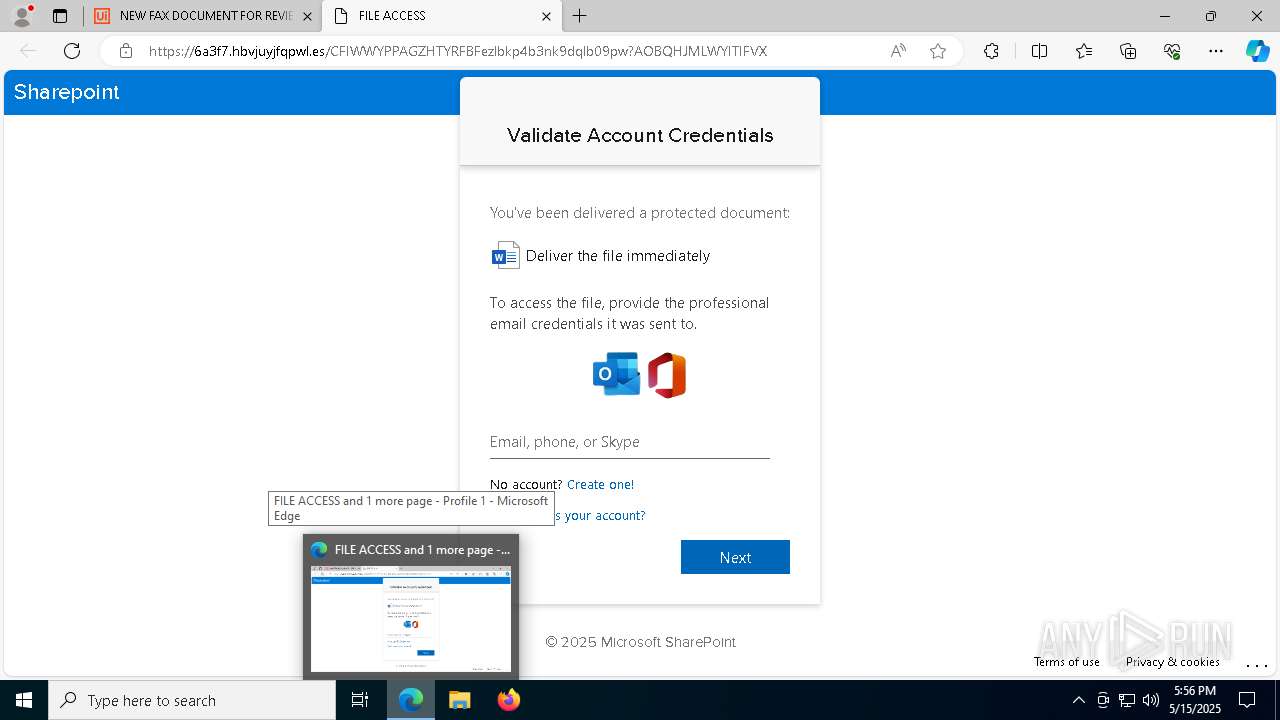Show hidden system tray icons
1280x720 pixels.
(x=1078, y=700)
